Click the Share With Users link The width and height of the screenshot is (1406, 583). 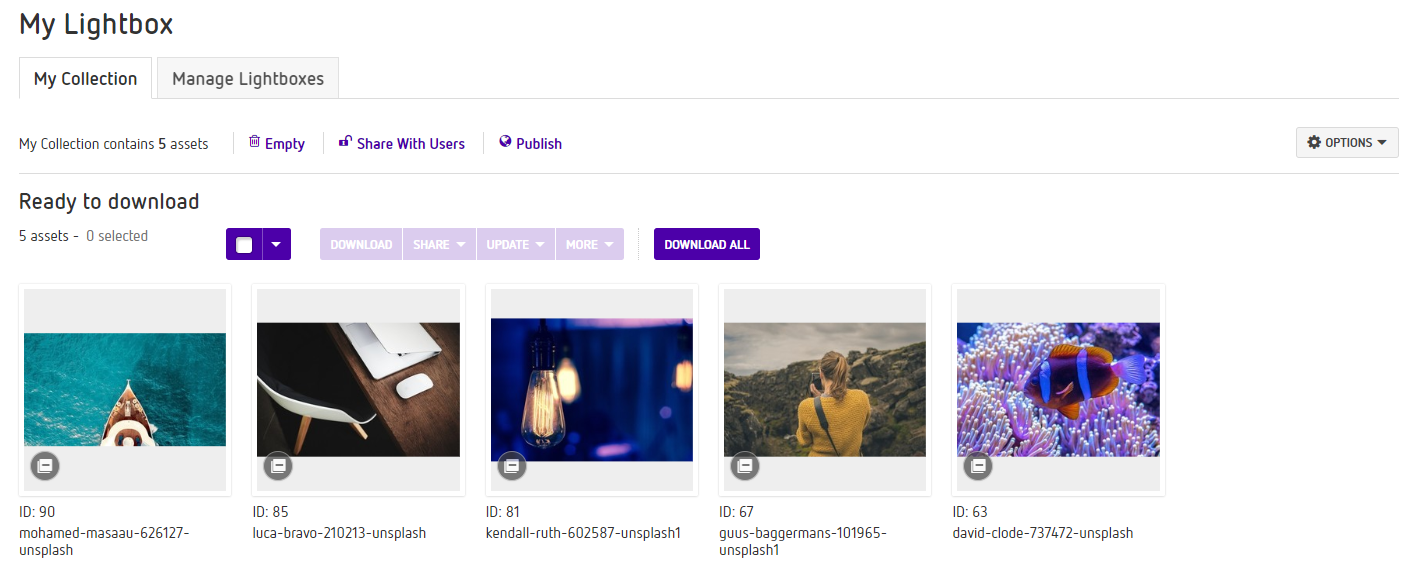pyautogui.click(x=411, y=144)
